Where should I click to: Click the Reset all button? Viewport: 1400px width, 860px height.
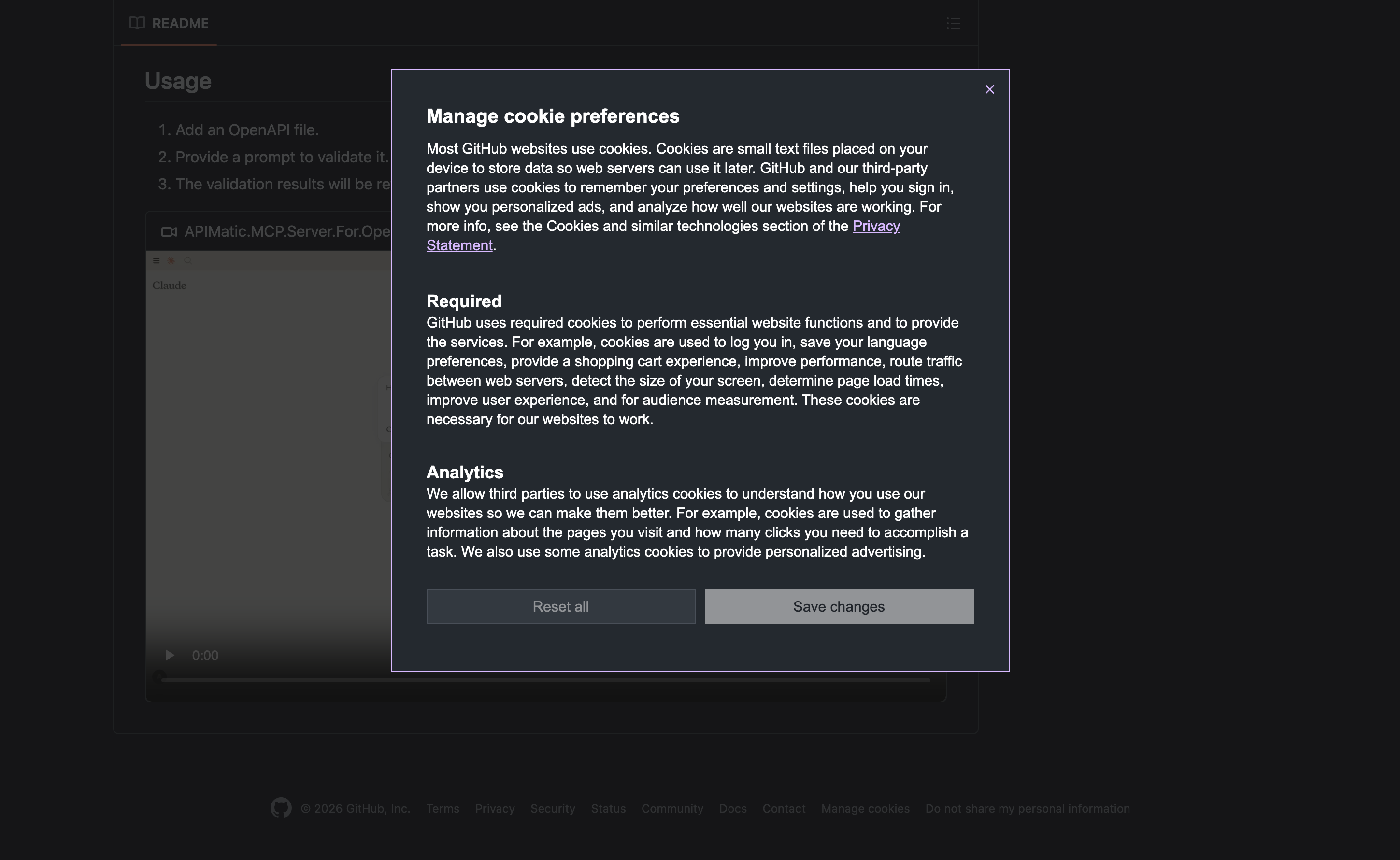(561, 606)
